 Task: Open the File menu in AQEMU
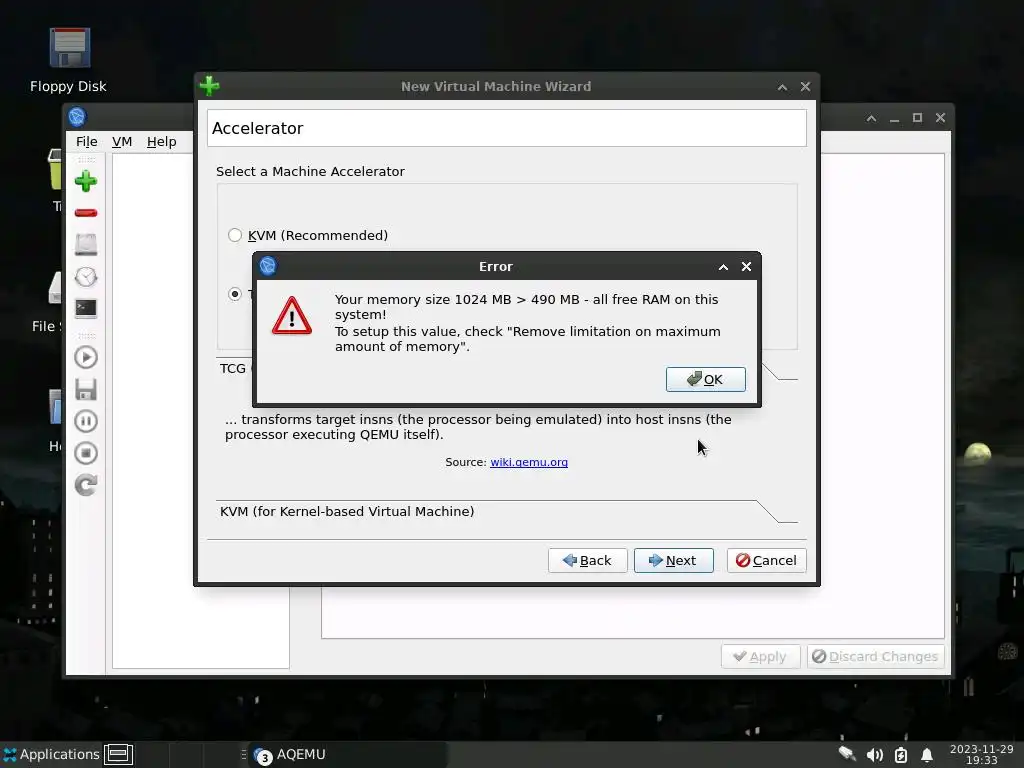(86, 142)
